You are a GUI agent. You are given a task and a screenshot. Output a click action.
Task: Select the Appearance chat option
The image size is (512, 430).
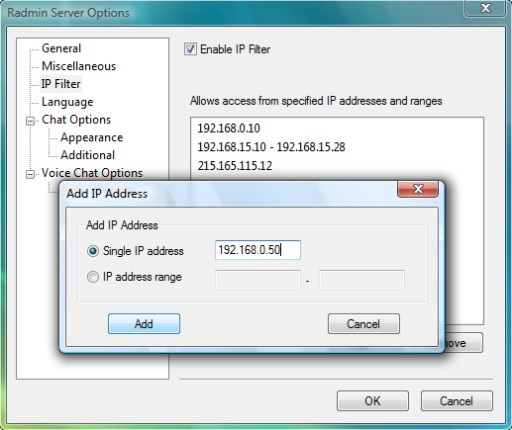[x=92, y=137]
